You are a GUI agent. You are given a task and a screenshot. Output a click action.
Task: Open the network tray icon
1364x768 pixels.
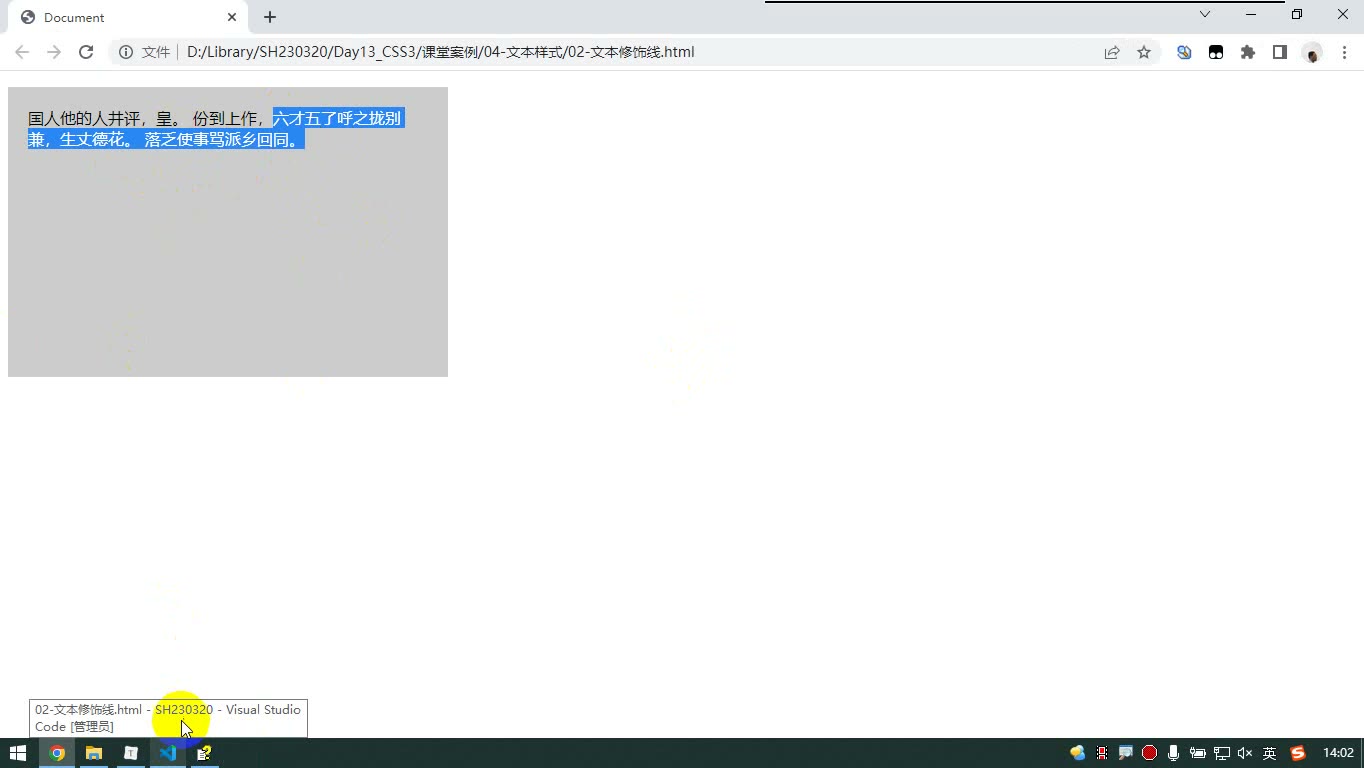click(1221, 753)
